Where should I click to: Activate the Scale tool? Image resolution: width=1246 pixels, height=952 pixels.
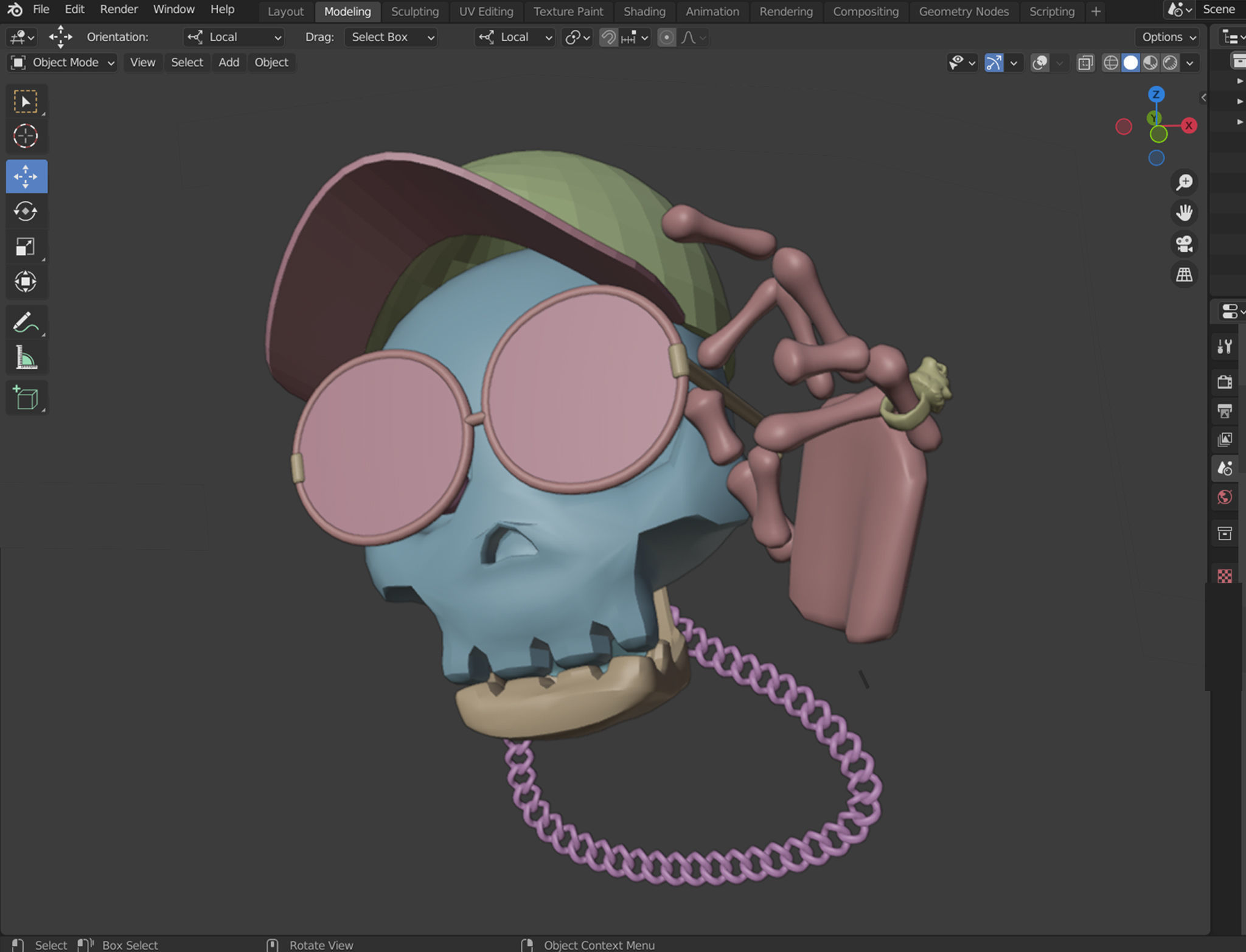pyautogui.click(x=26, y=246)
